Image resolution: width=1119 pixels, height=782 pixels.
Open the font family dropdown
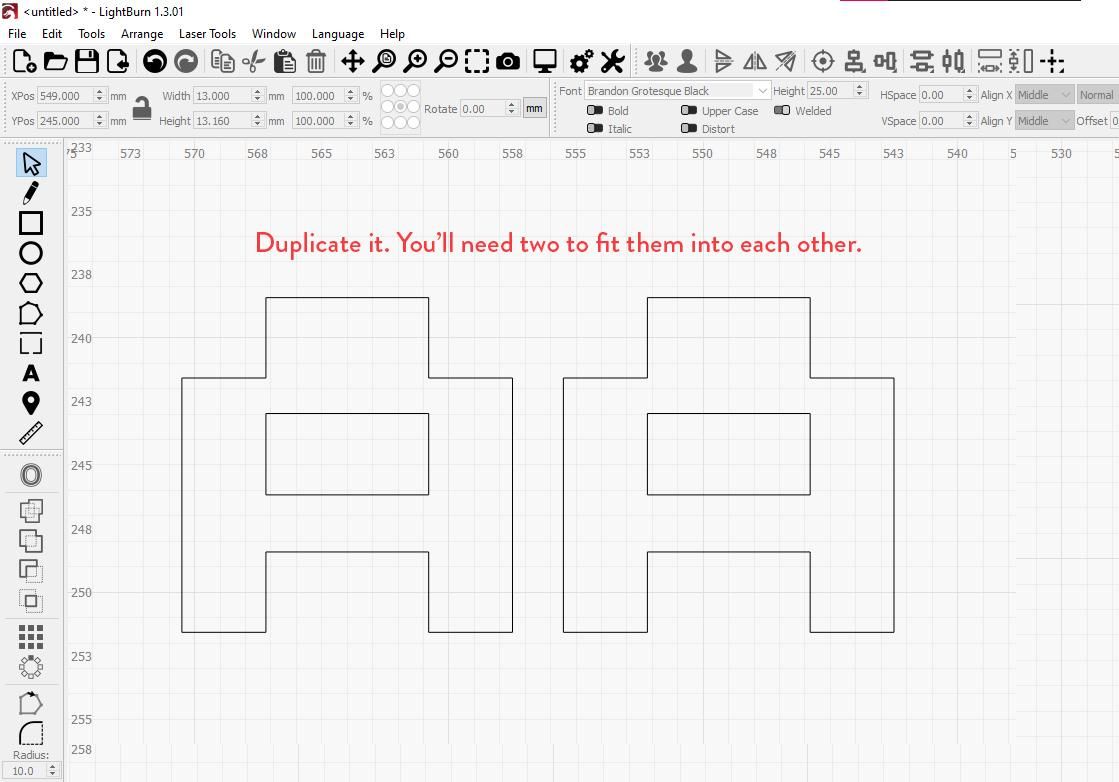(x=762, y=90)
